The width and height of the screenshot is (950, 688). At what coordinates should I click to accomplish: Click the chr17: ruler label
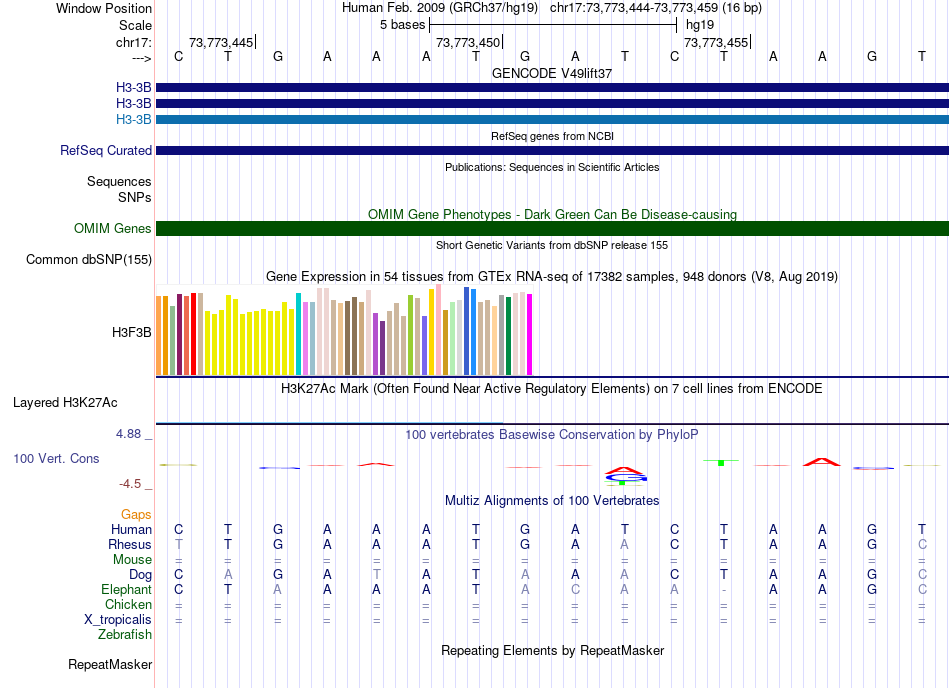134,42
